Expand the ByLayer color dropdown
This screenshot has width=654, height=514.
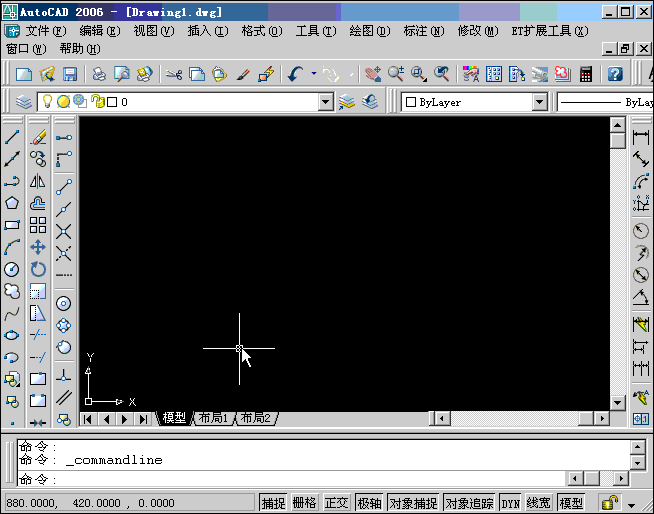[x=540, y=102]
